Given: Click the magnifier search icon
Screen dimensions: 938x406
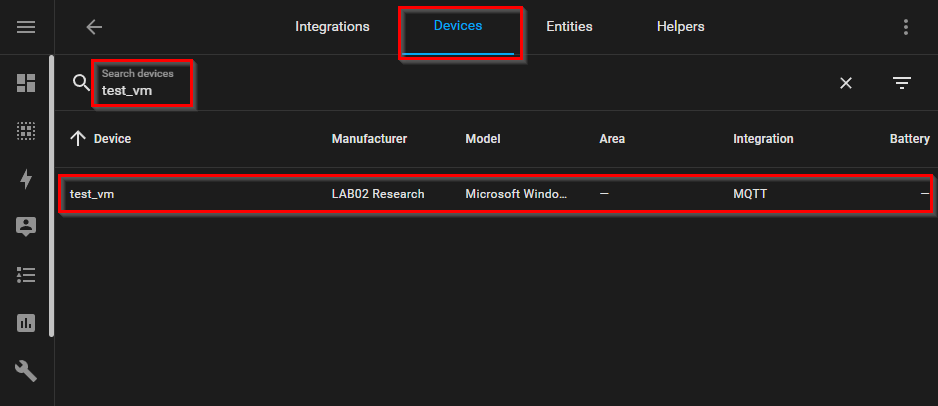Looking at the screenshot, I should tap(81, 83).
